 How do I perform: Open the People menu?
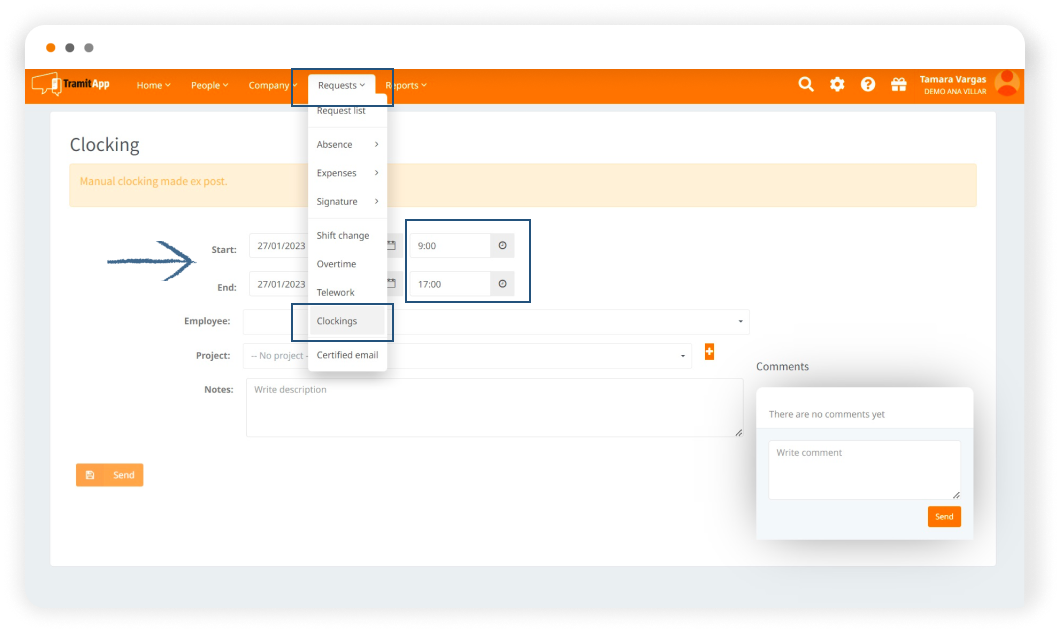pyautogui.click(x=209, y=85)
